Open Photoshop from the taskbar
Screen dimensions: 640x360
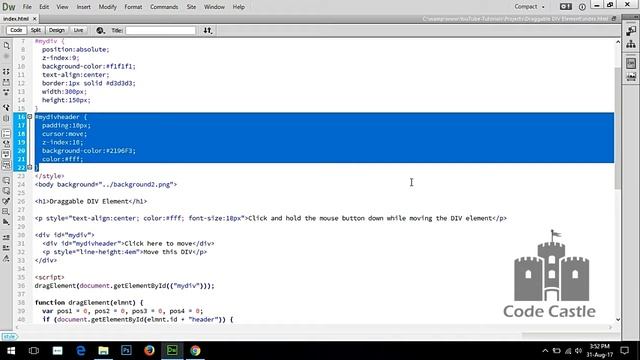click(x=126, y=351)
